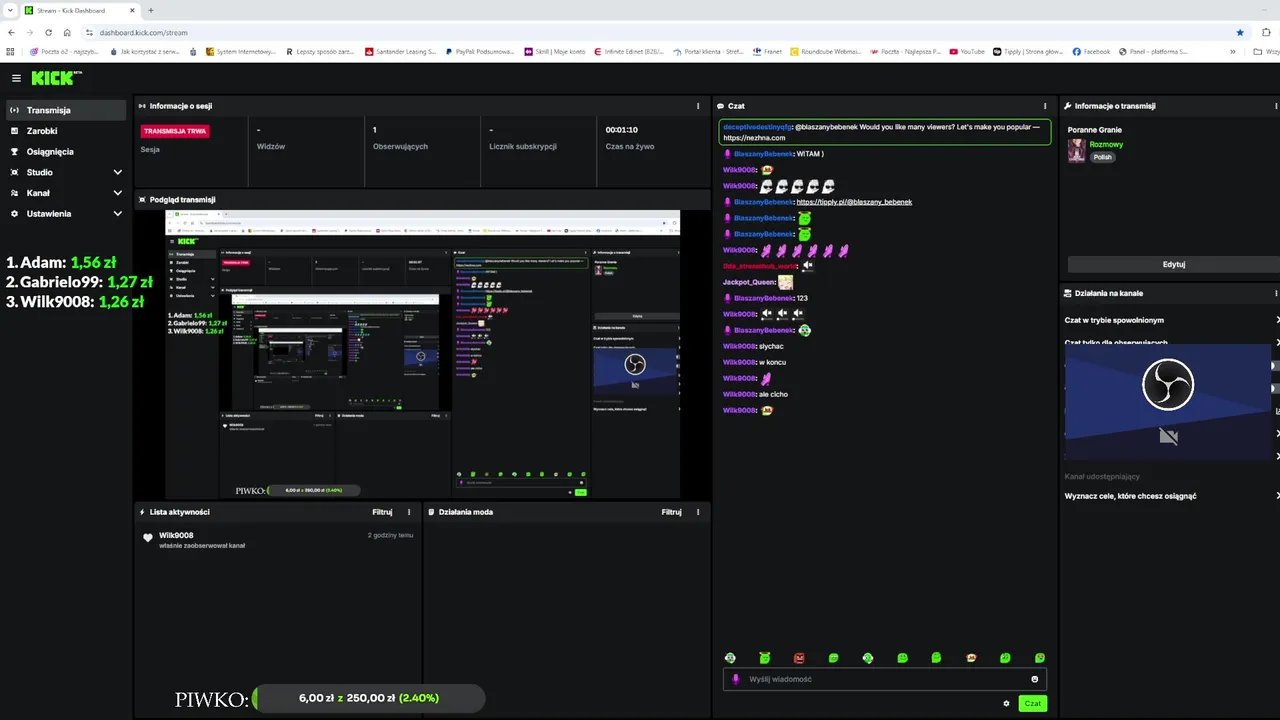The width and height of the screenshot is (1280, 720).
Task: Open emoji picker in message field
Action: click(1035, 679)
